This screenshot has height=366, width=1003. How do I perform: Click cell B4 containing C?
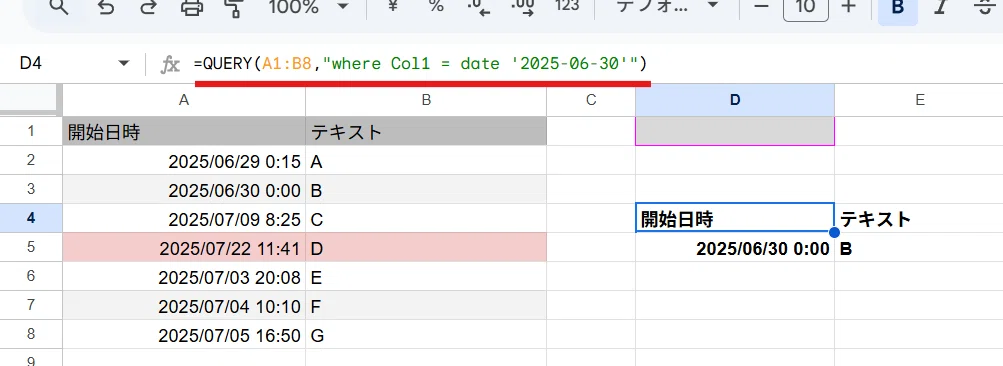[426, 218]
